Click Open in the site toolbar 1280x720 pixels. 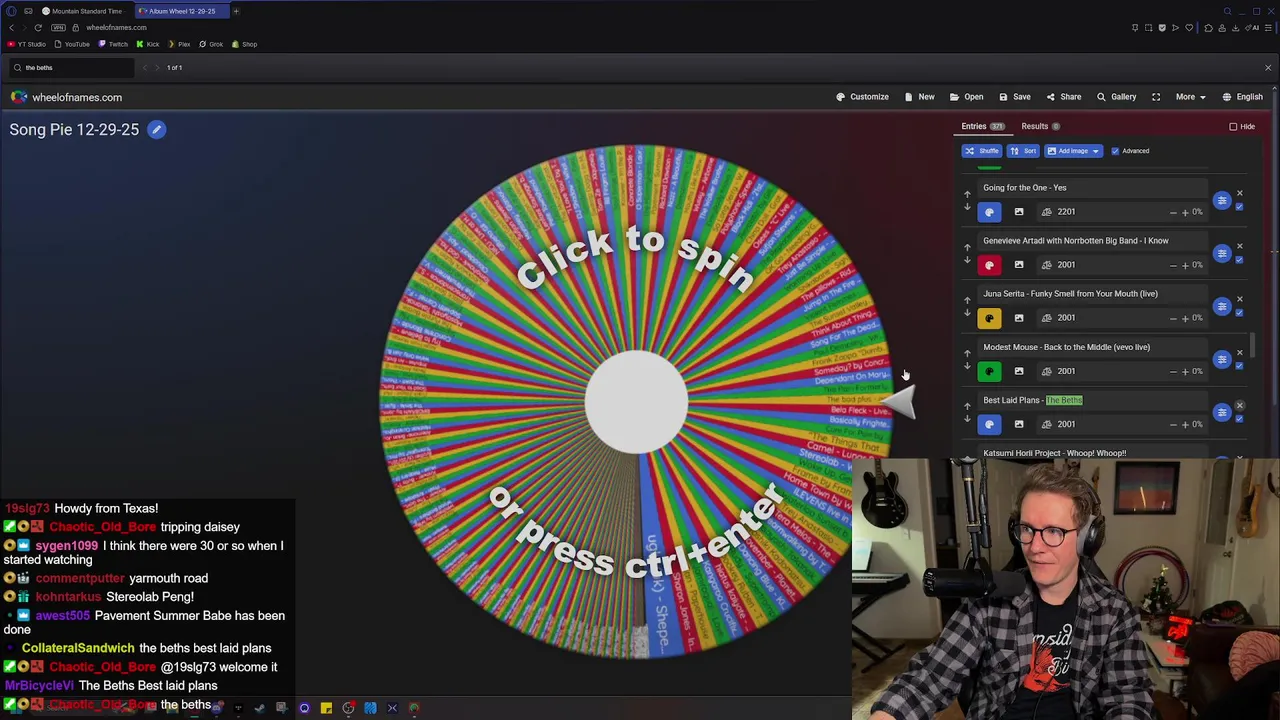966,97
